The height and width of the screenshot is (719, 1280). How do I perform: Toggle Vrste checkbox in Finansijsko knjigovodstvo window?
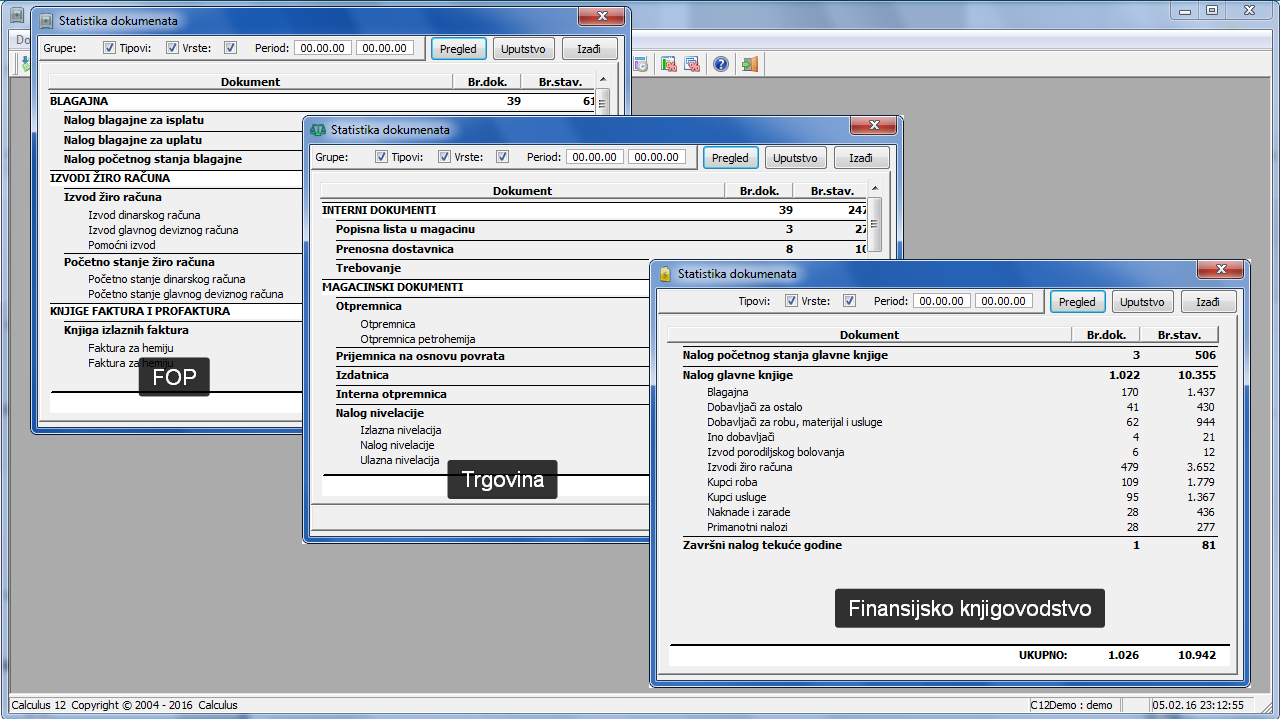[x=850, y=301]
